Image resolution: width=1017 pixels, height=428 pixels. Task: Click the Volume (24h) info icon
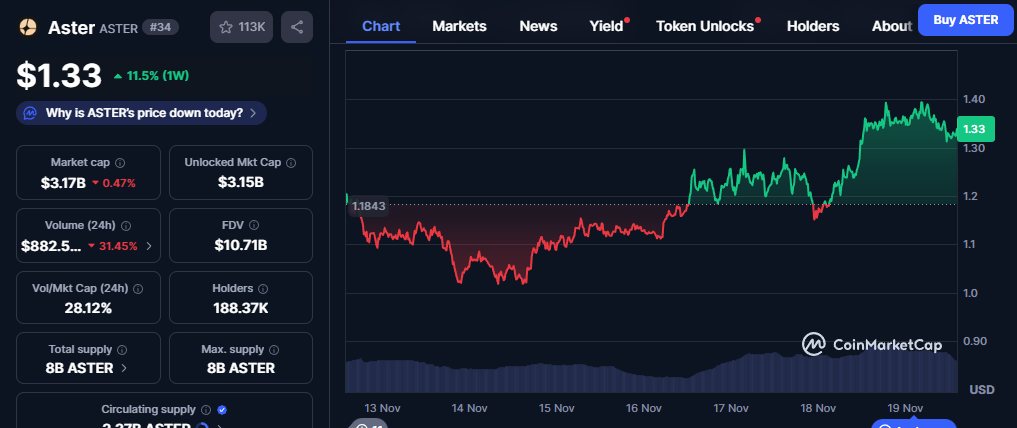[x=126, y=226]
